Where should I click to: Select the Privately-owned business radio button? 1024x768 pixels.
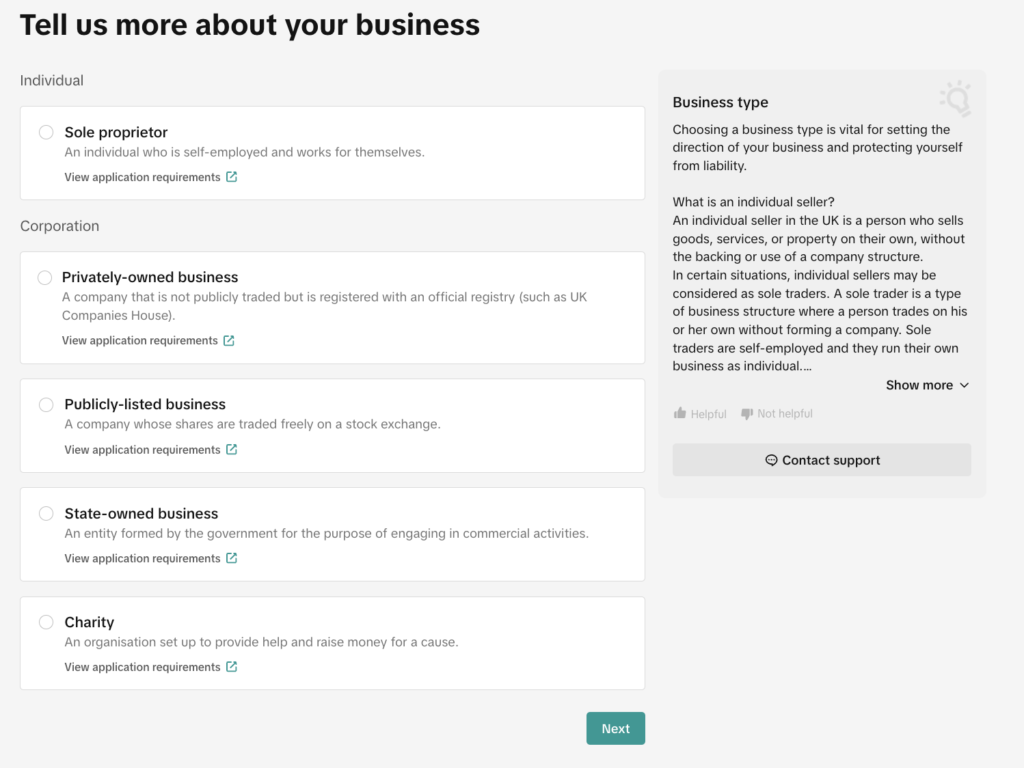pyautogui.click(x=44, y=277)
